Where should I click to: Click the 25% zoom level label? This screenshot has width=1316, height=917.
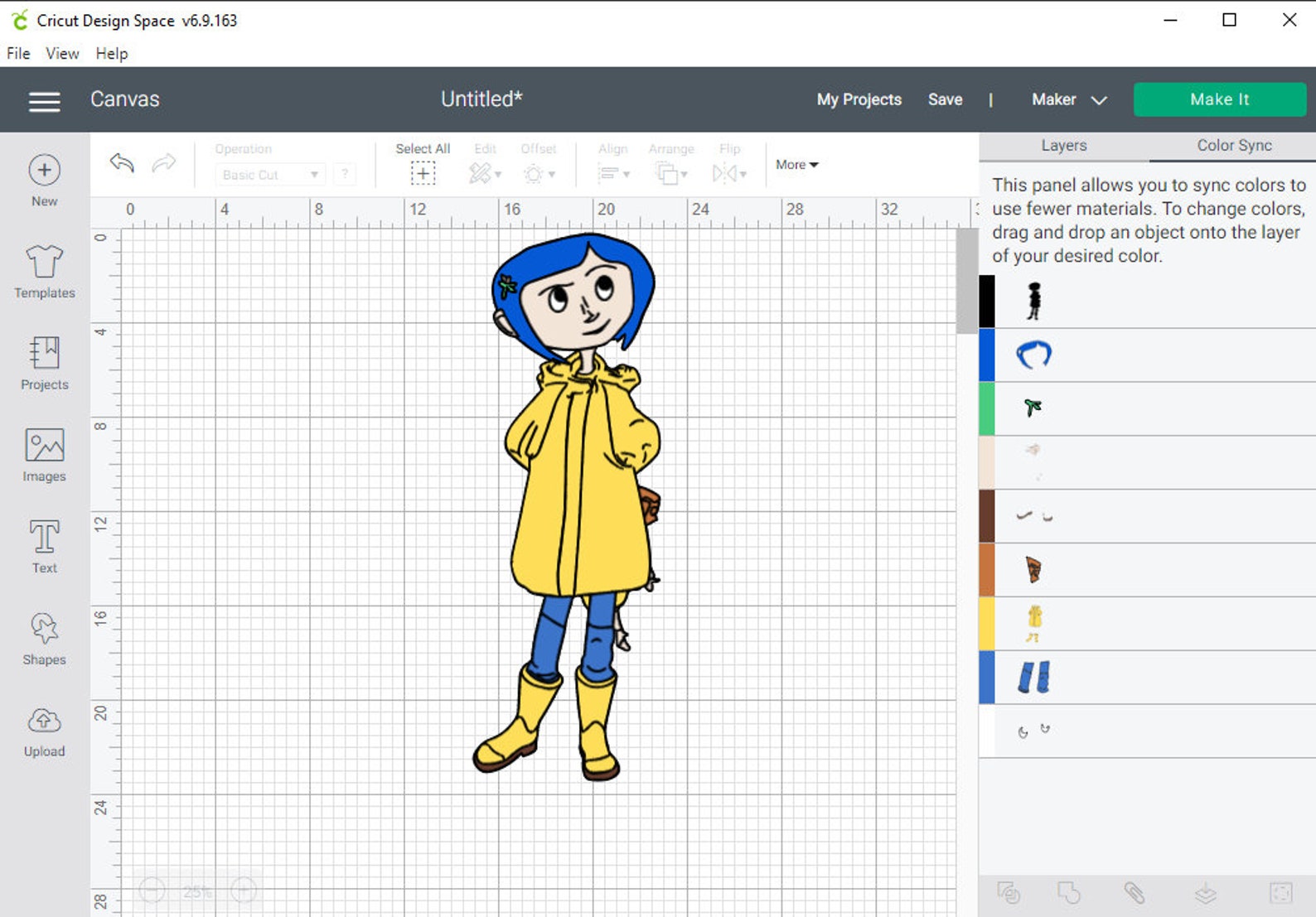(197, 891)
